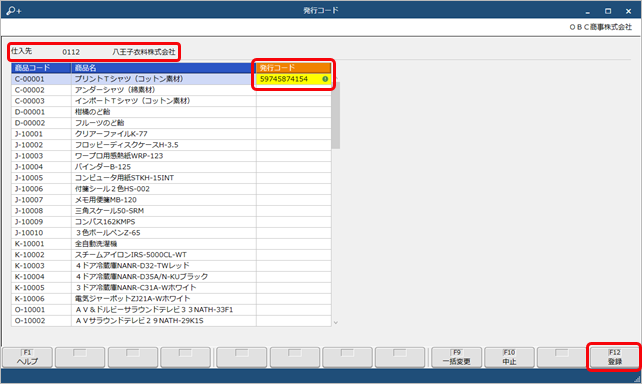Click the F12 登録 button
Image resolution: width=642 pixels, height=384 pixels.
615,357
